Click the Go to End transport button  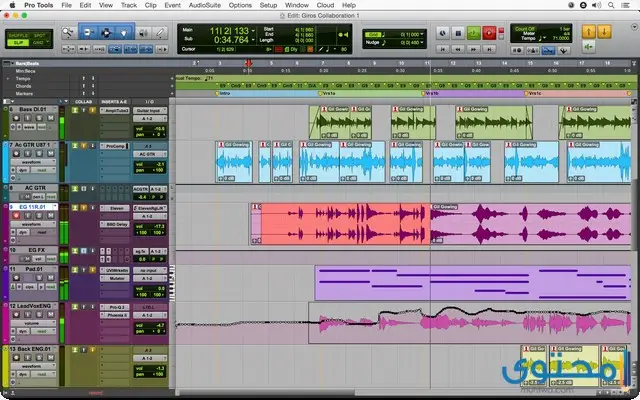pos(489,49)
